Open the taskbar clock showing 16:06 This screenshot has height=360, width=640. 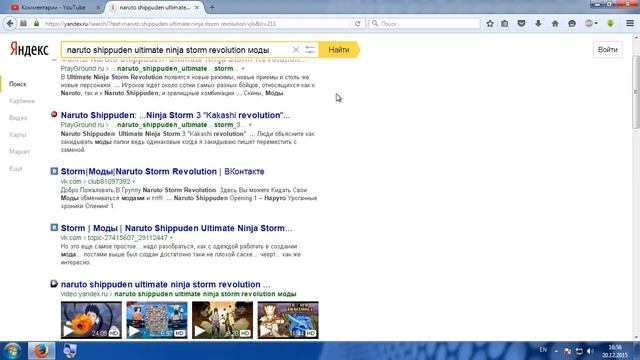(615, 351)
